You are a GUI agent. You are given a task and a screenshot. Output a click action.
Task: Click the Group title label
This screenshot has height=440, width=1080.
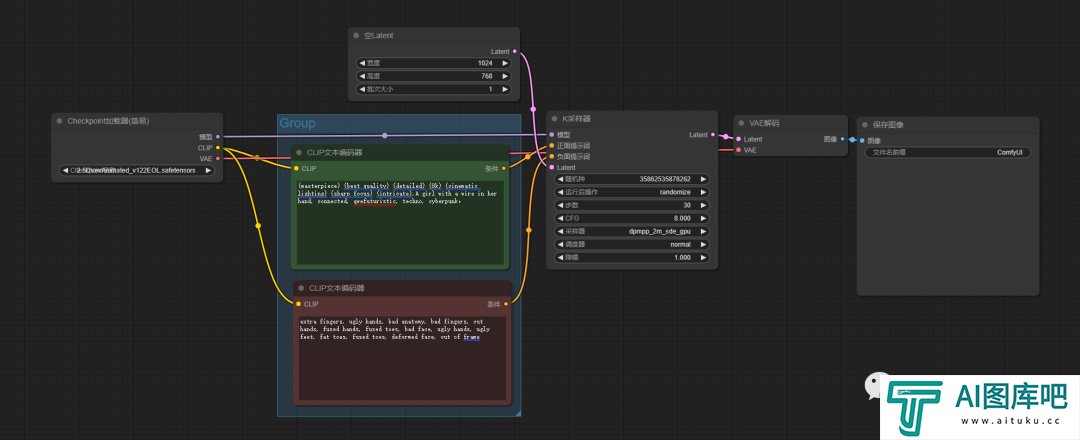(297, 123)
